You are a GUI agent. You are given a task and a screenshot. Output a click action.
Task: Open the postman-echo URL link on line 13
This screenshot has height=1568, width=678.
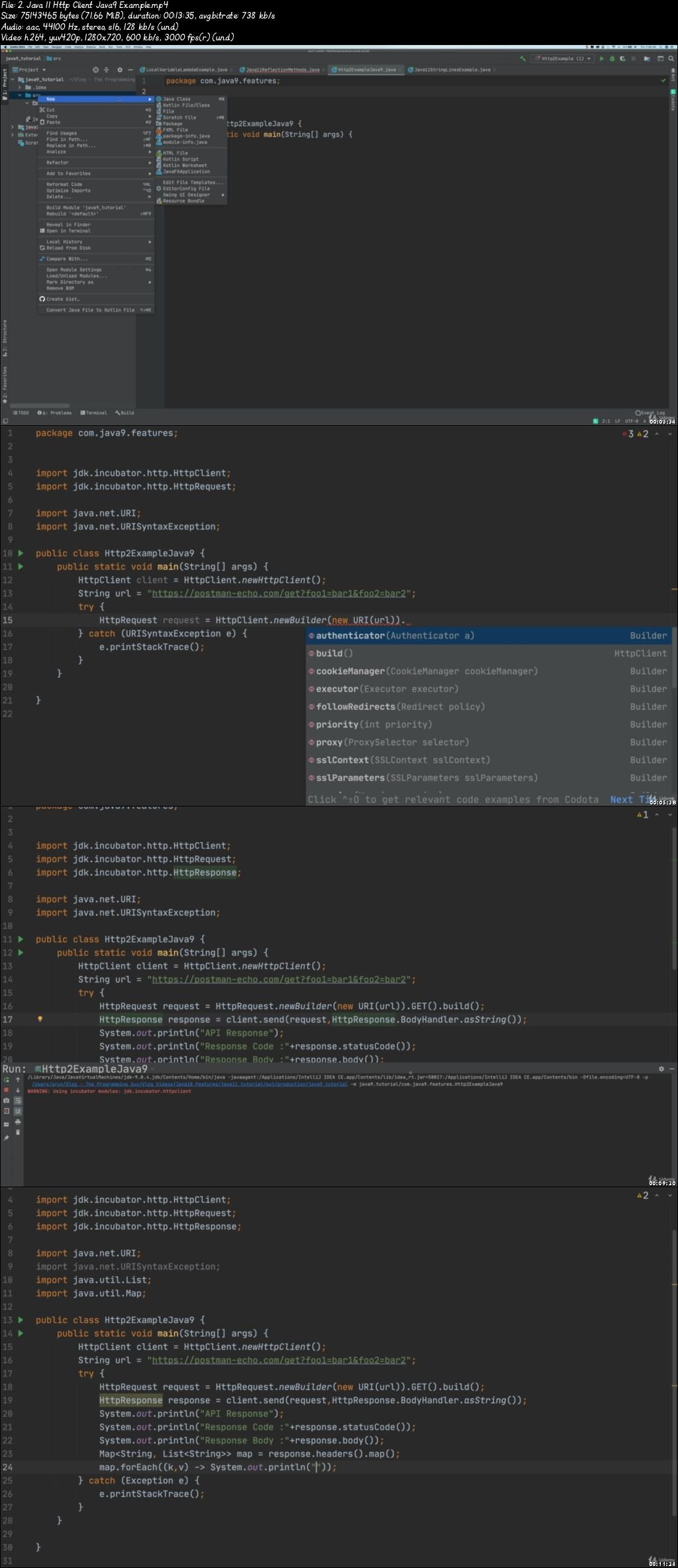[279, 593]
